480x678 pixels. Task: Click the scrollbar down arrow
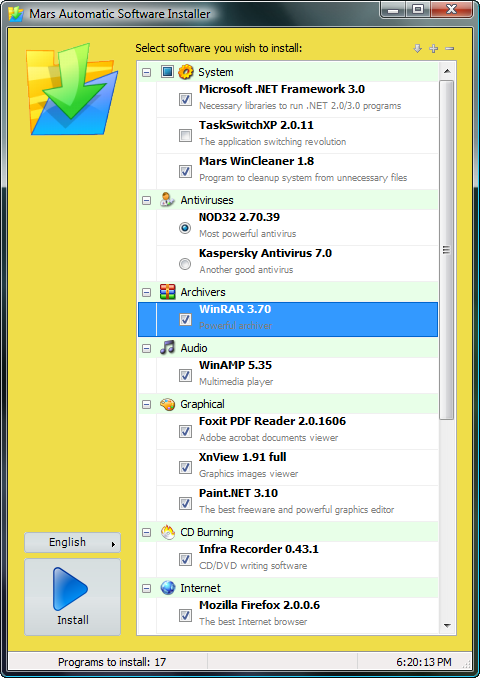447,625
